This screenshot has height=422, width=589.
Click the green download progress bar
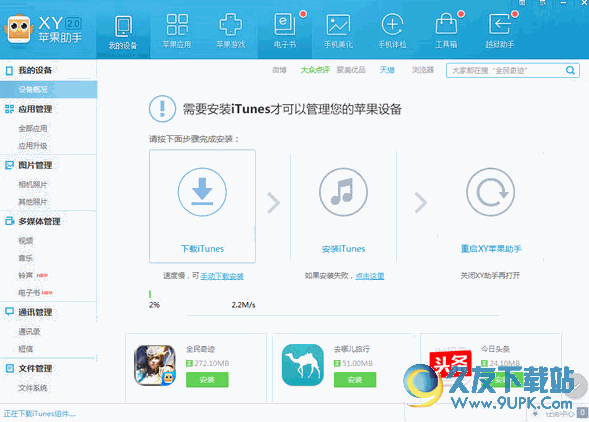[150, 294]
